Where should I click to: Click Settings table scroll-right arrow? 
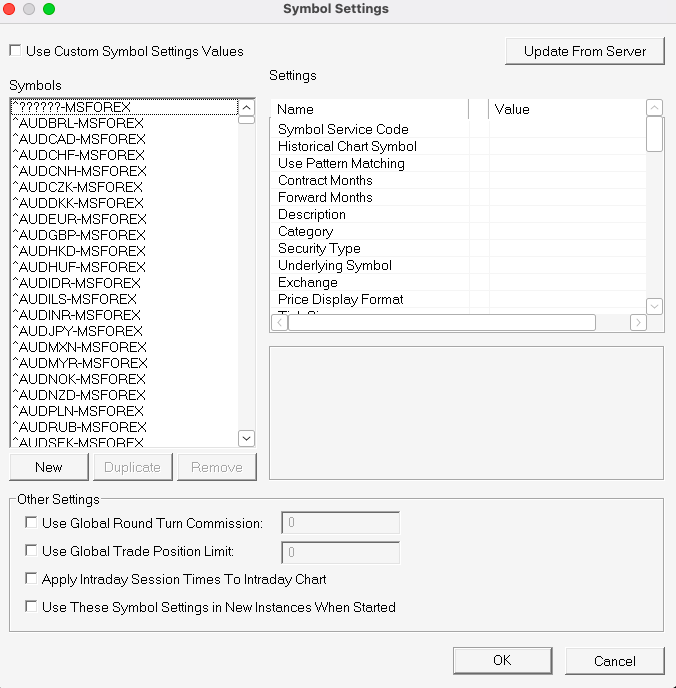click(638, 323)
